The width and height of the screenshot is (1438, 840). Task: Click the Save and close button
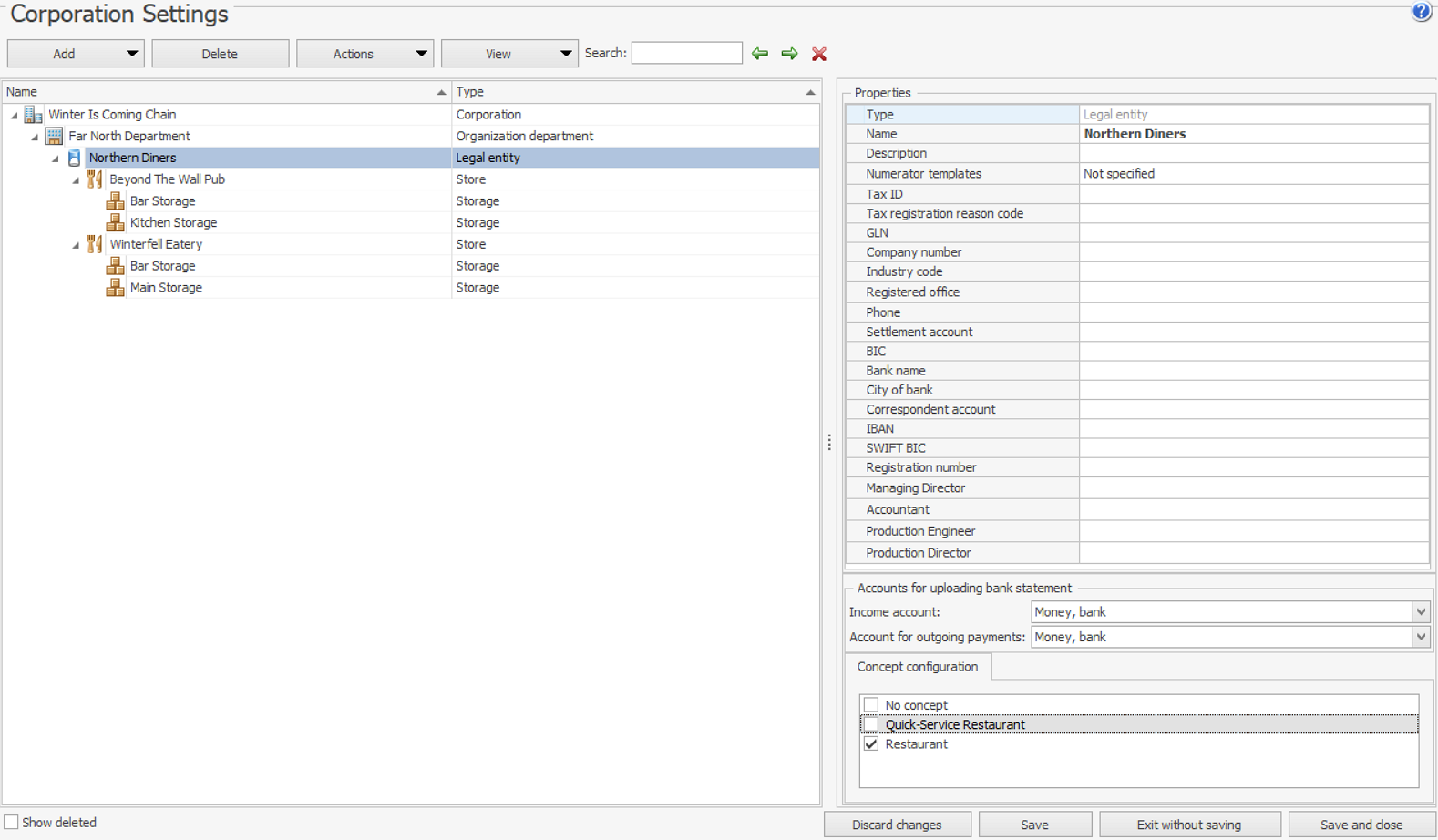coord(1361,825)
